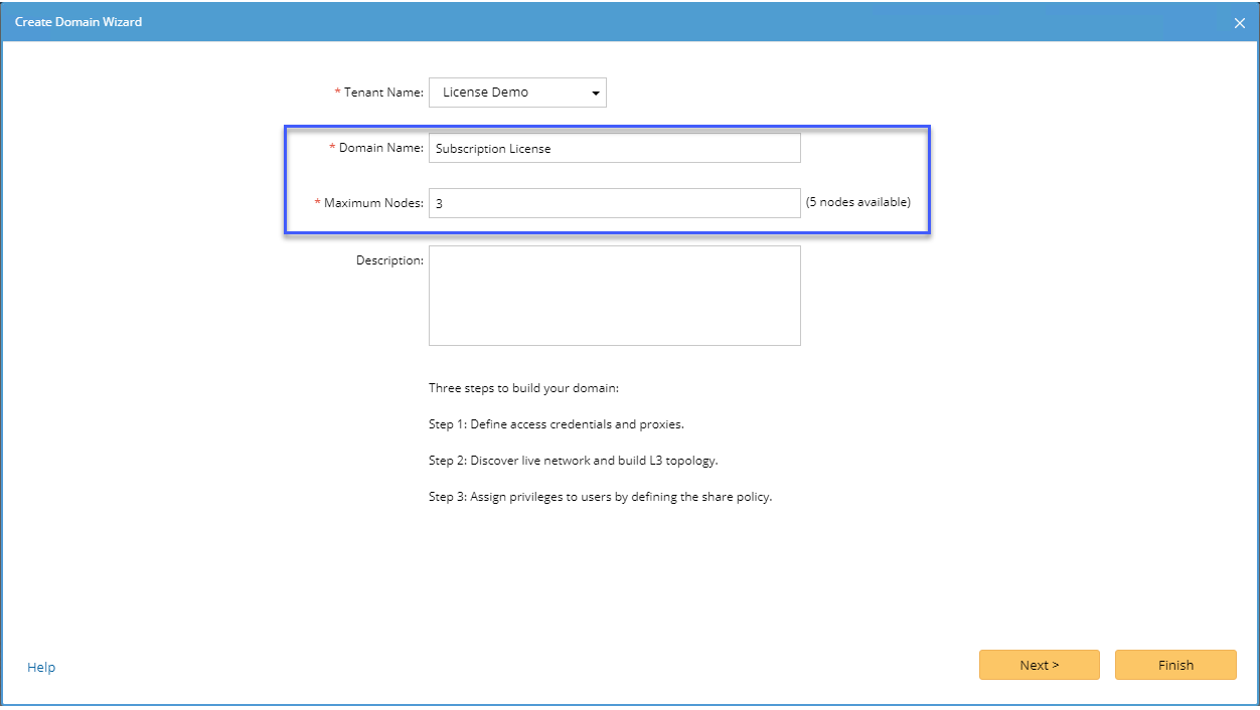
Task: Expand the Tenant Name dropdown arrow
Action: pos(596,93)
